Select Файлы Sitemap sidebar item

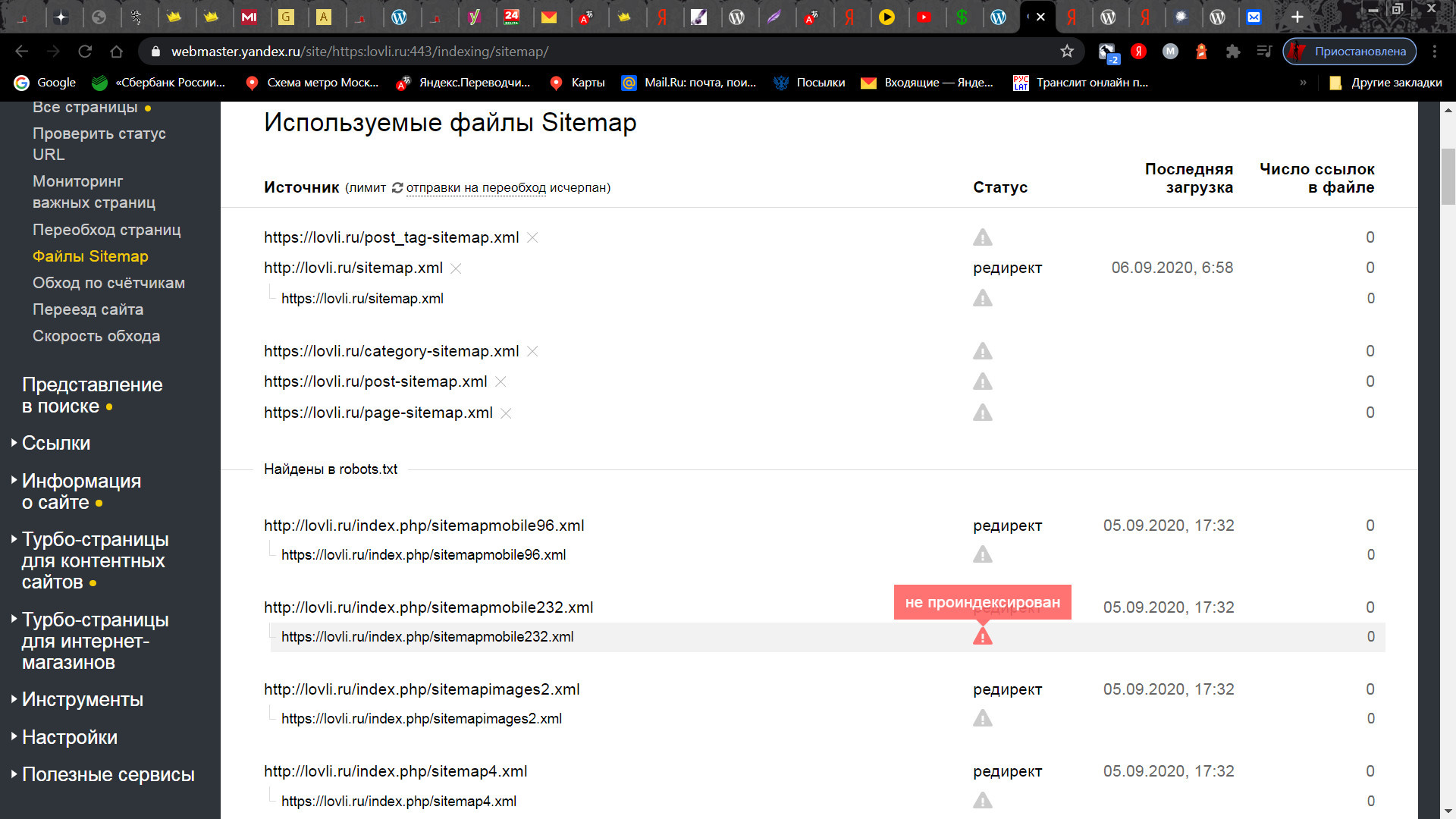pos(90,256)
